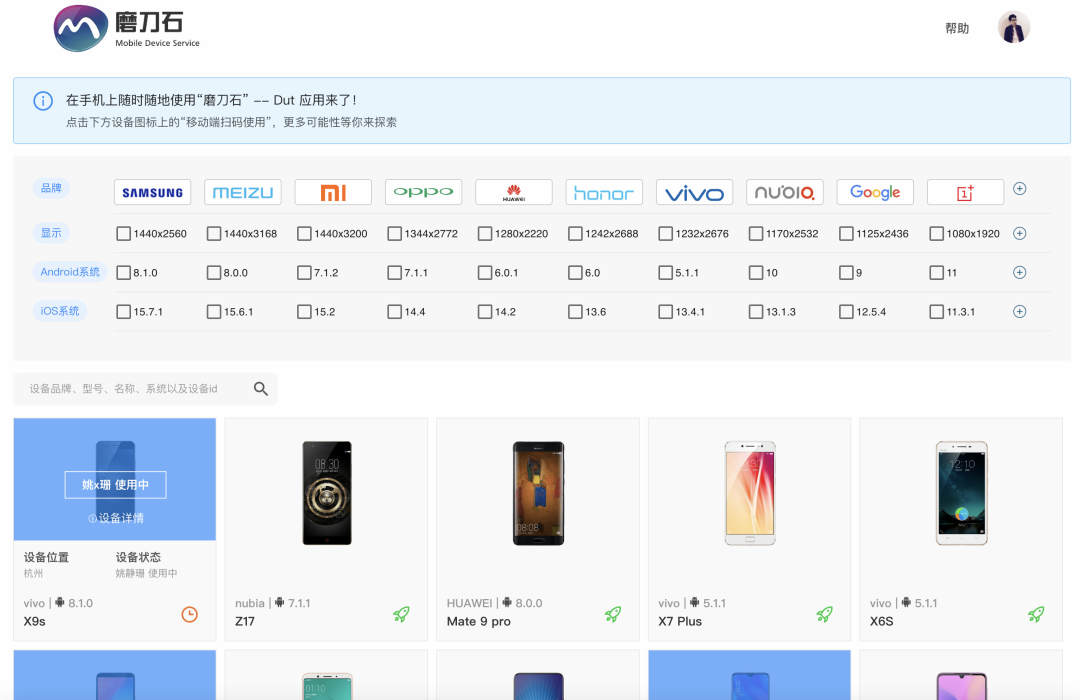Screen dimensions: 1080x700
Task: Expand more iOS versions
Action: click(x=1019, y=311)
